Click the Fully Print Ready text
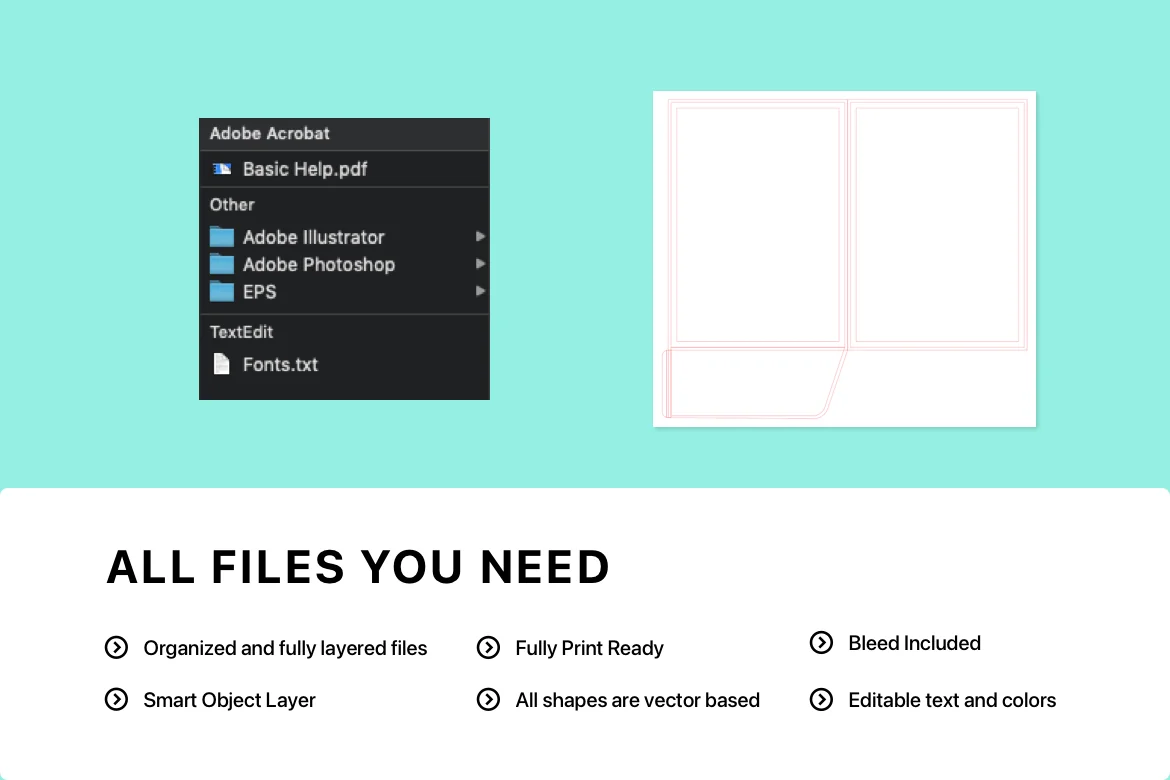This screenshot has width=1170, height=780. [589, 648]
